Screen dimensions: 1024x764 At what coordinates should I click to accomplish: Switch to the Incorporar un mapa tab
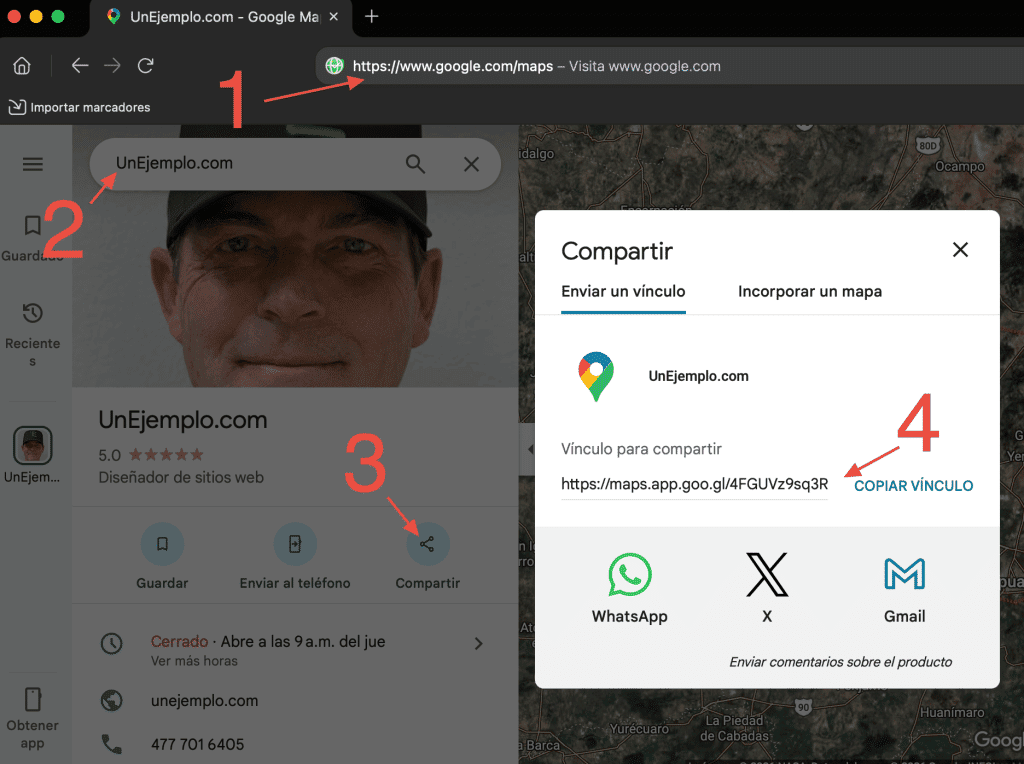click(x=809, y=291)
